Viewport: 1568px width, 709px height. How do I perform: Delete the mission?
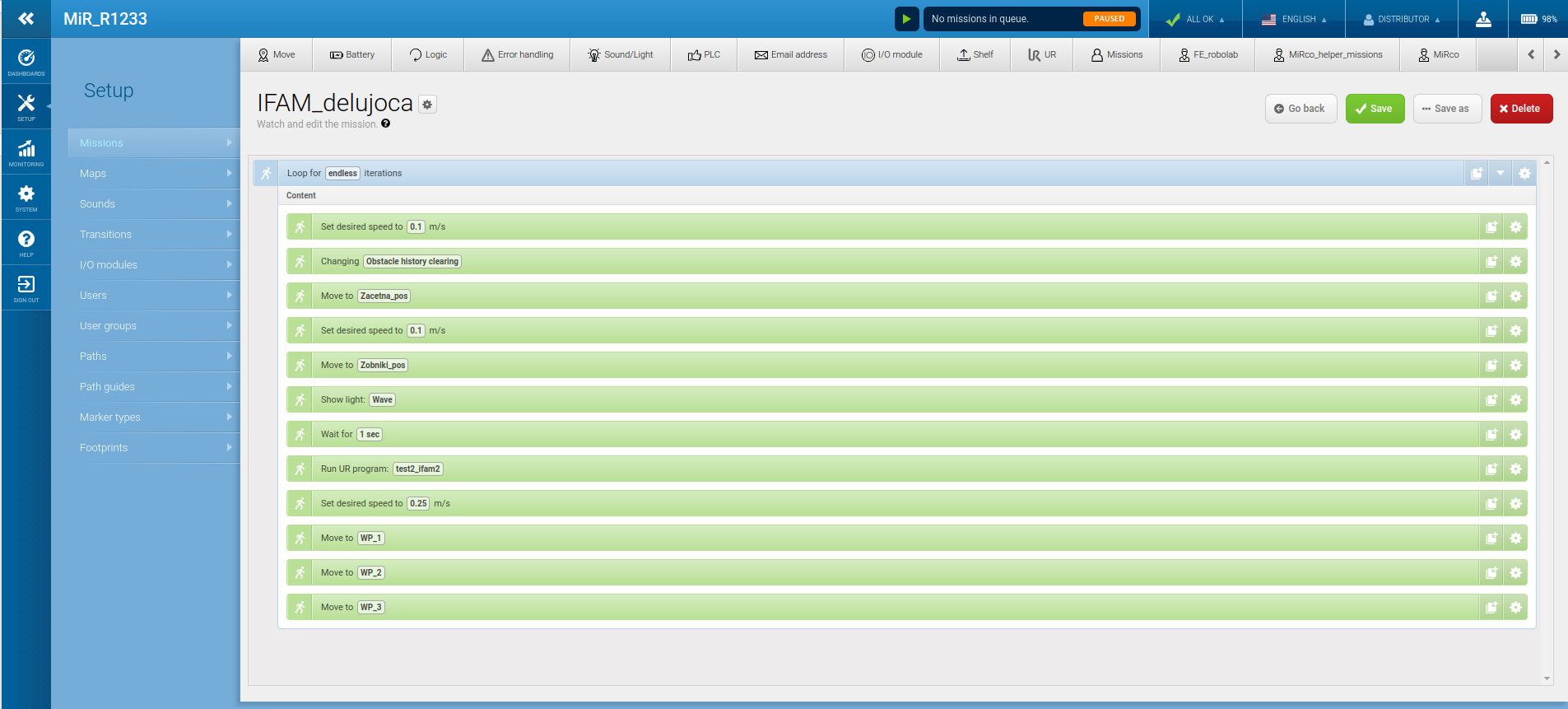(x=1521, y=109)
